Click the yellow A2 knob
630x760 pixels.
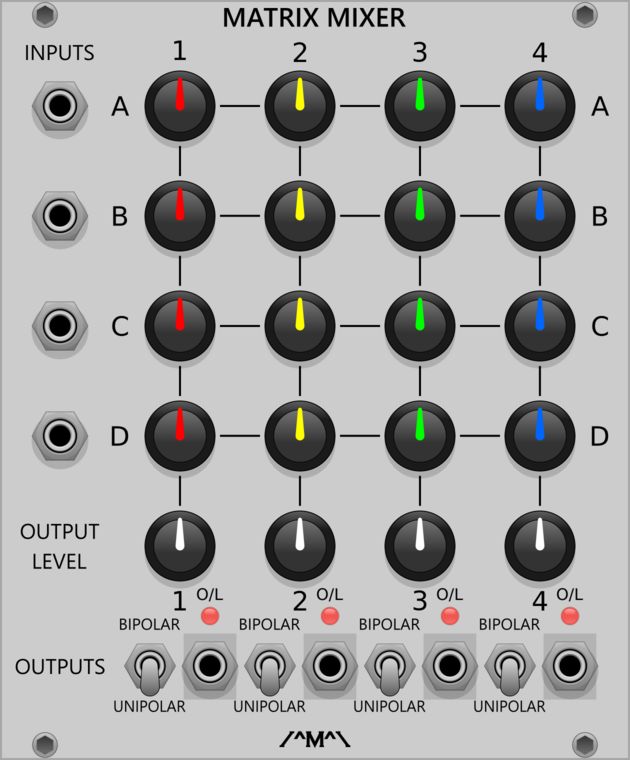click(300, 106)
